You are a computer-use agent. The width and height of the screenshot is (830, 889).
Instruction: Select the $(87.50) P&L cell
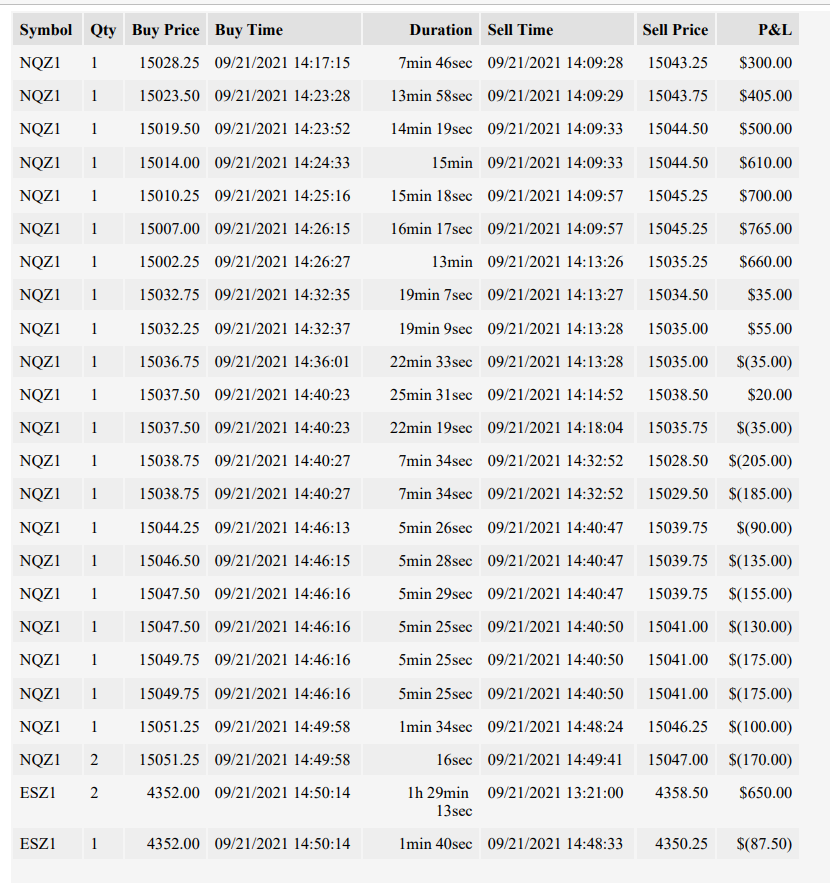point(758,844)
